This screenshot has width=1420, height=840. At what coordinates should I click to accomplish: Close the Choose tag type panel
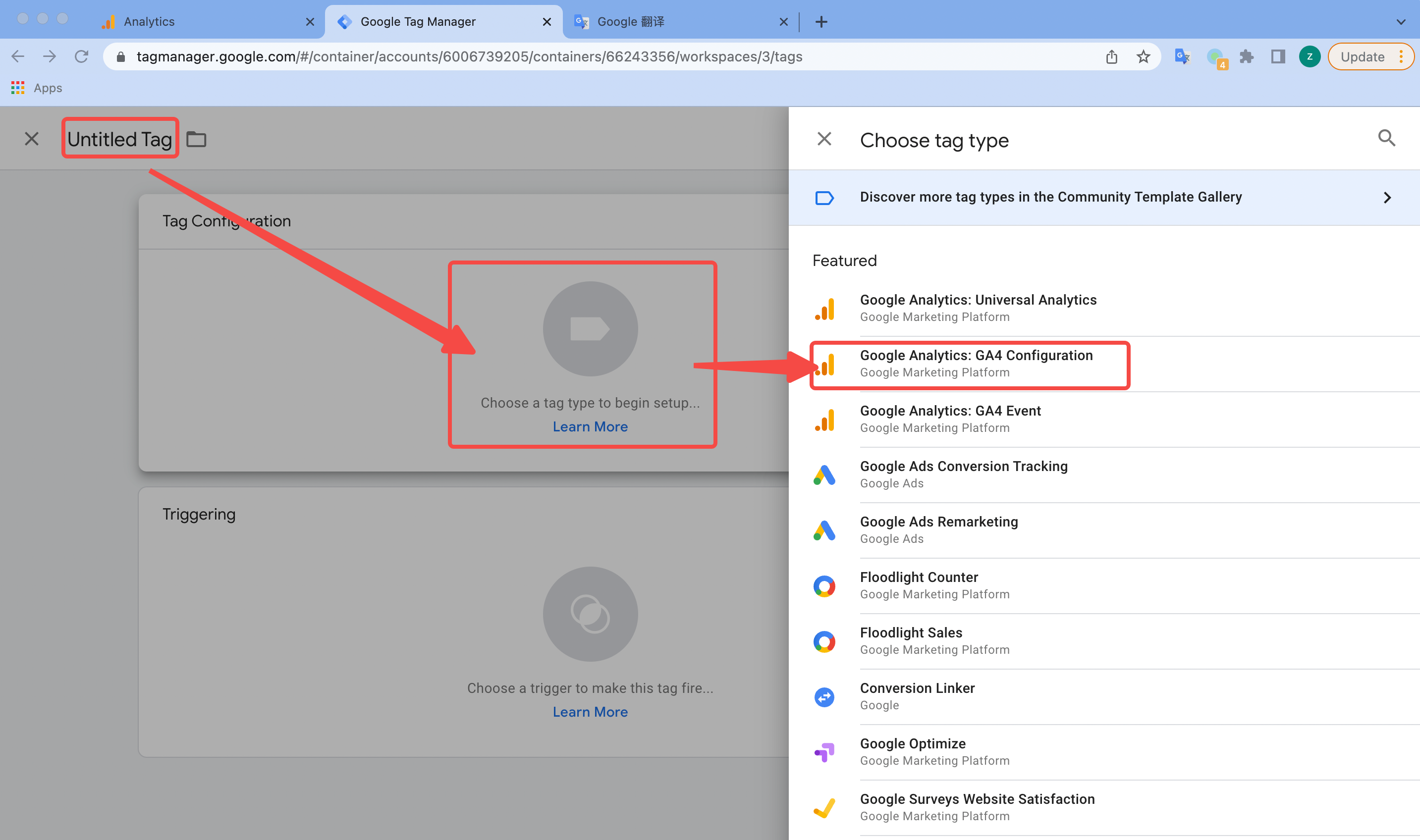(x=824, y=139)
